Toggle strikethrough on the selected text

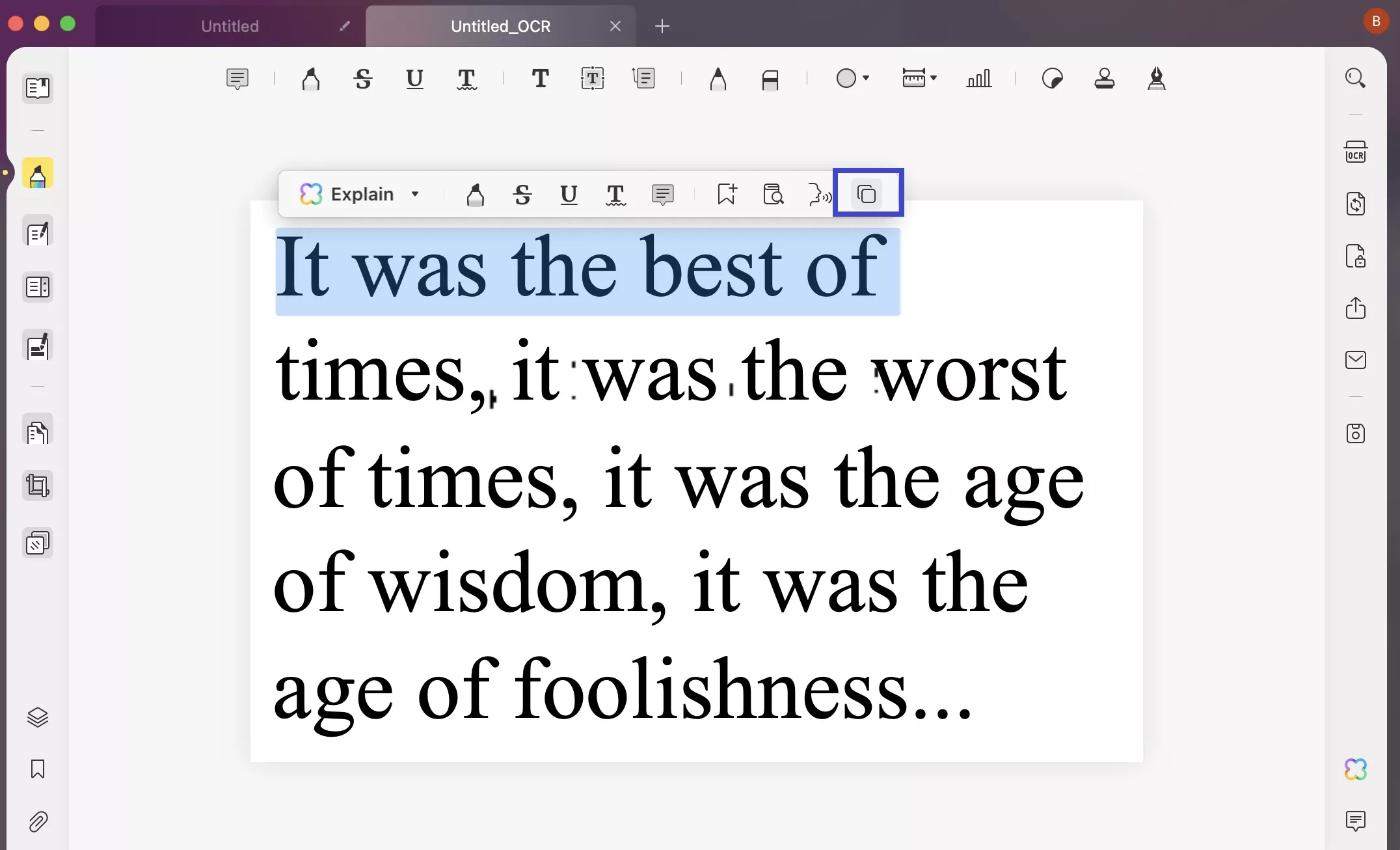tap(522, 194)
